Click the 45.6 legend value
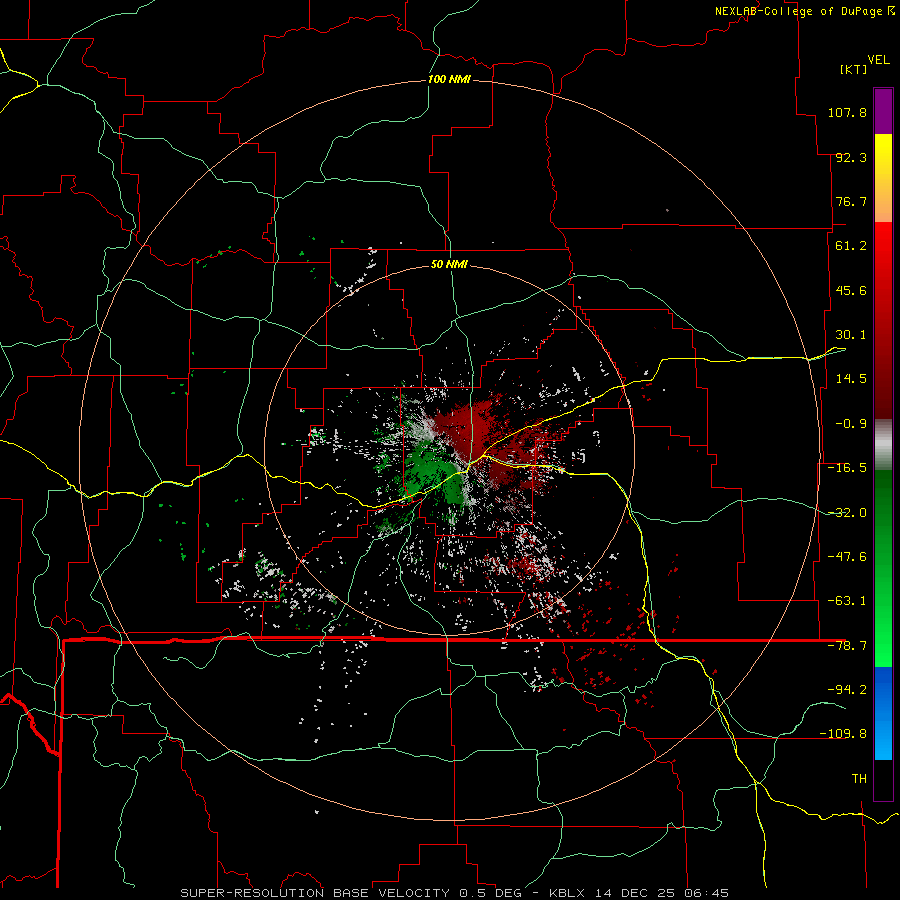Viewport: 900px width, 900px height. point(851,290)
